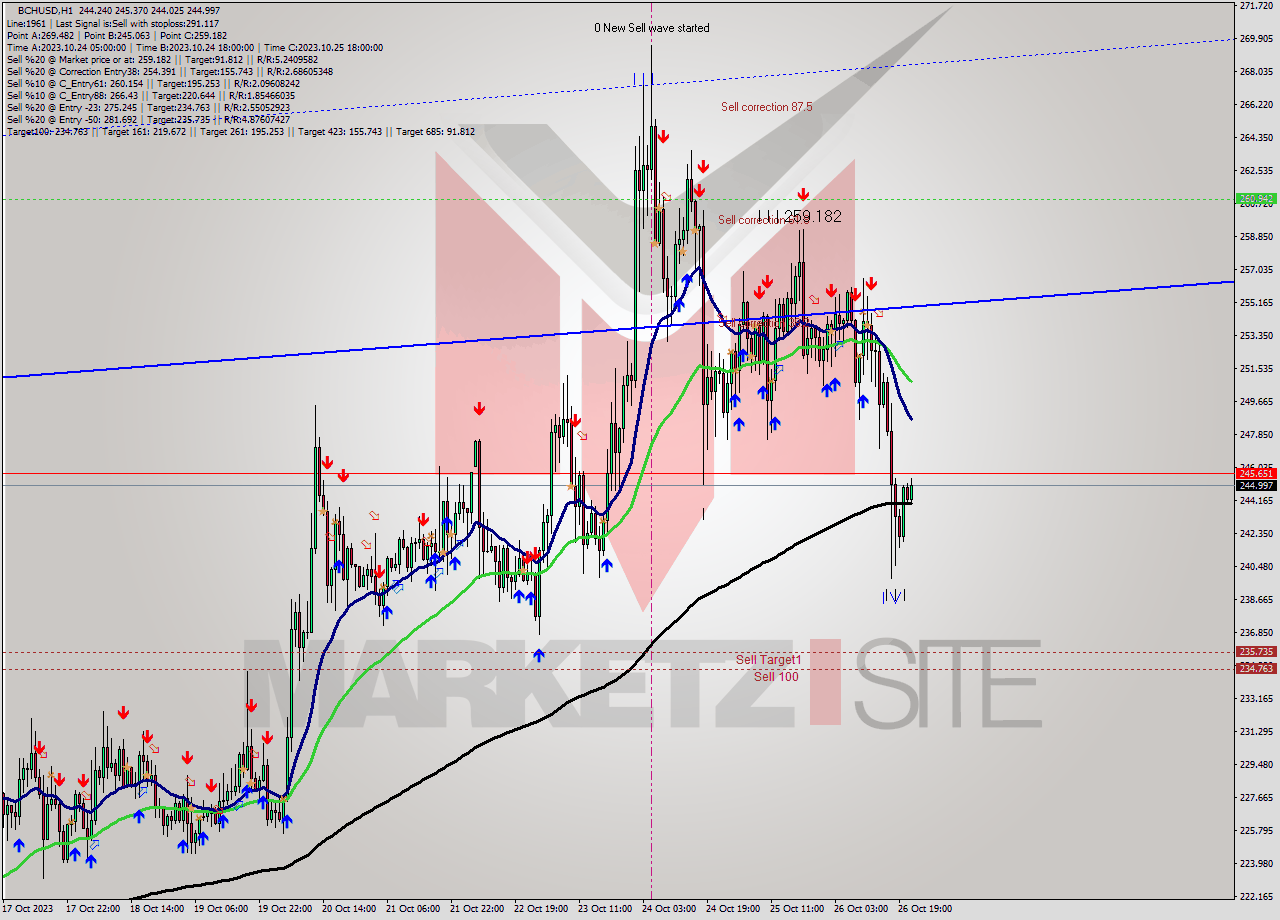
Task: Click the '20 Oct 14:00' time label
Action: tap(348, 909)
